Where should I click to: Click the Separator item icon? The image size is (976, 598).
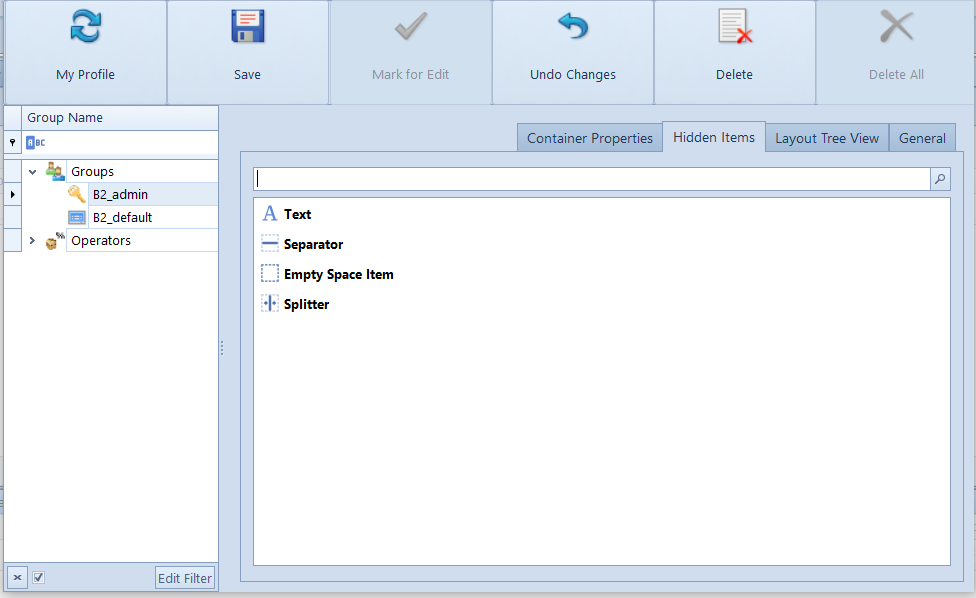270,243
